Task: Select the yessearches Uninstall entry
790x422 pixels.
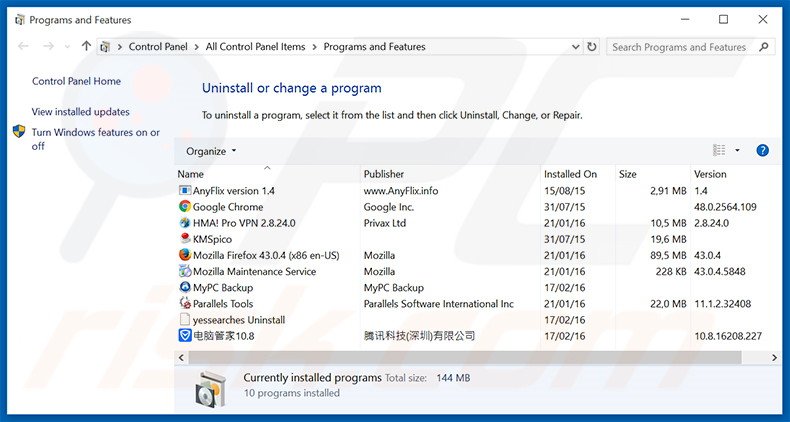Action: [238, 320]
